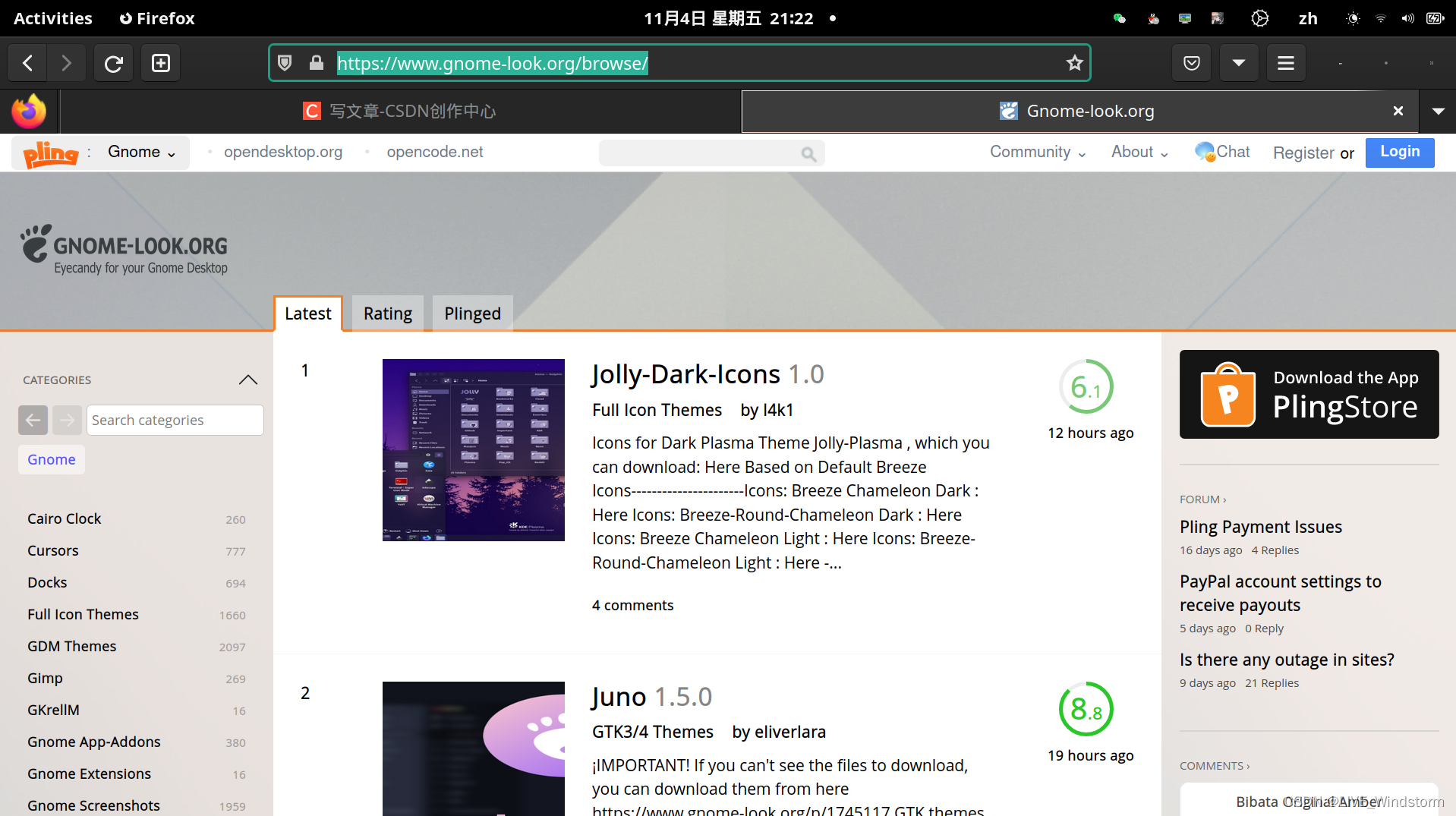Open tracking protection shield icon
1456x816 pixels.
(x=285, y=63)
